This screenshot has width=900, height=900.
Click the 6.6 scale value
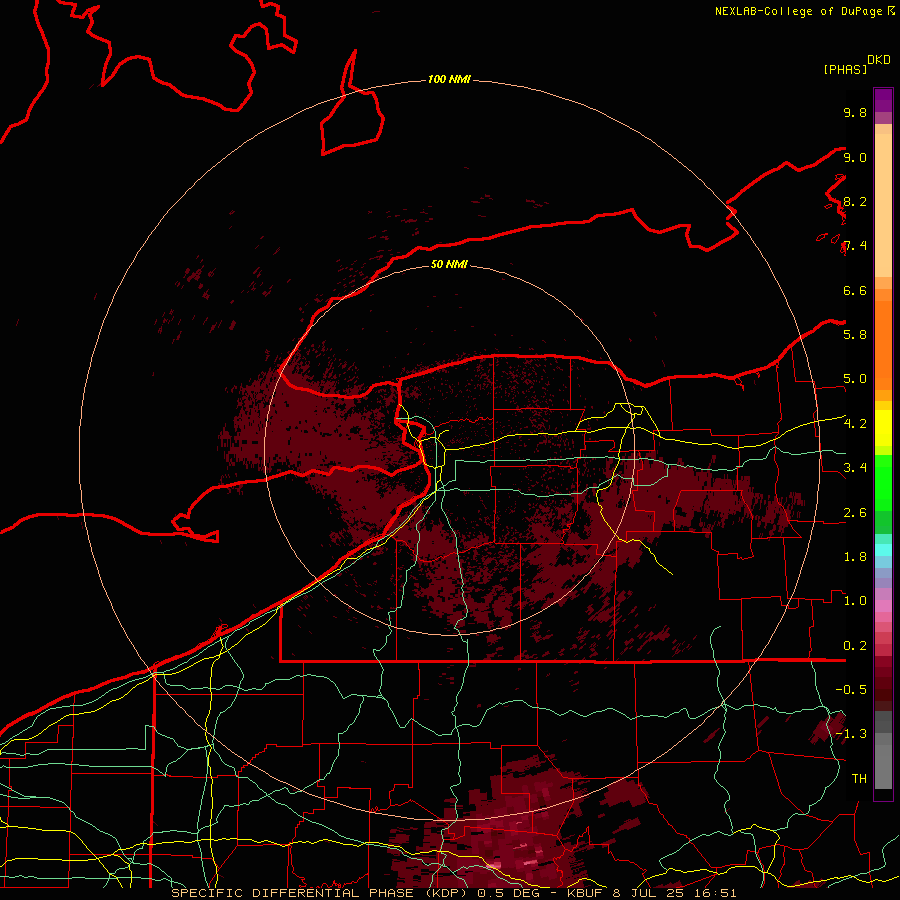coord(855,290)
